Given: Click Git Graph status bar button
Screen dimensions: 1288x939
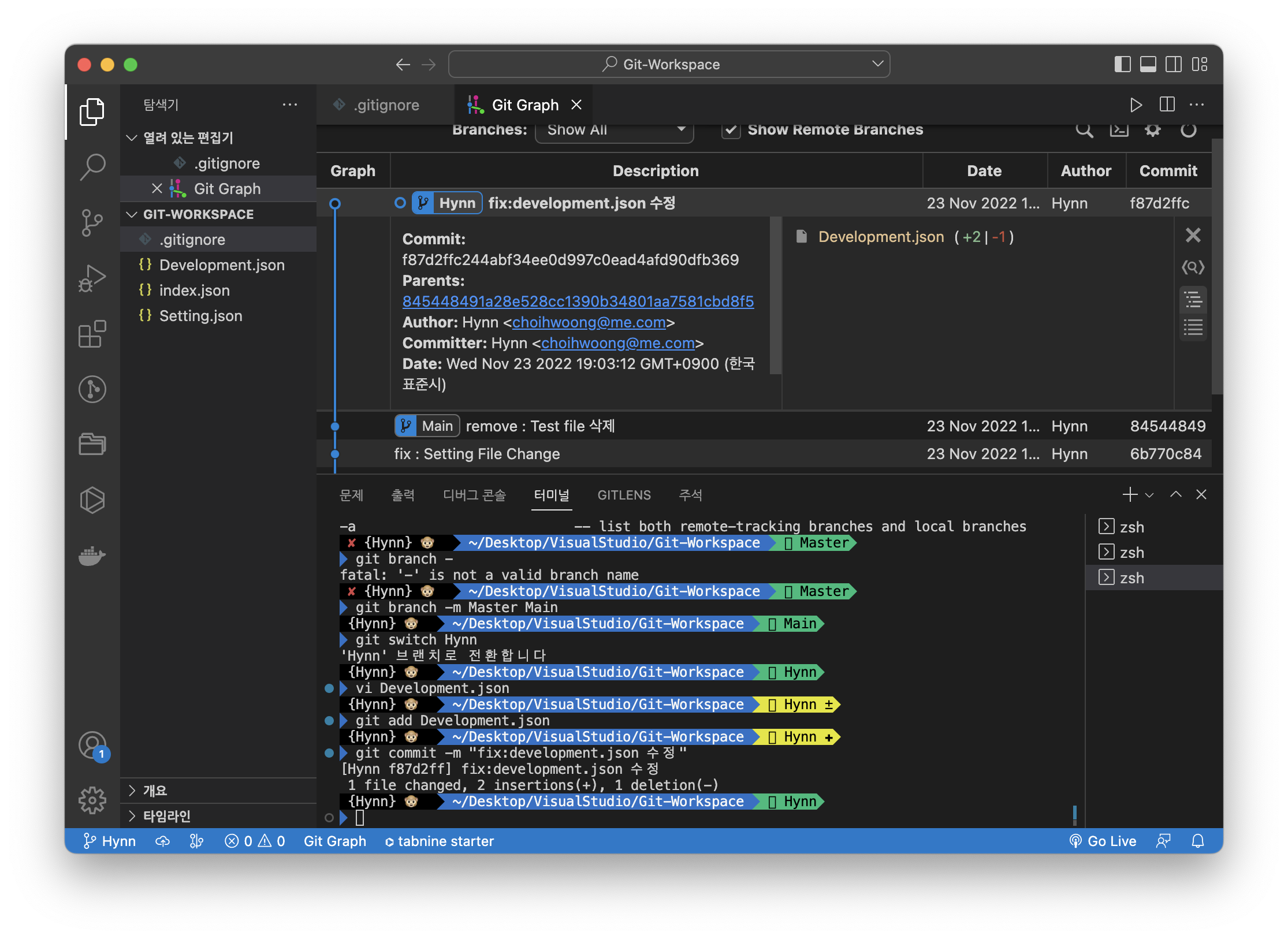Looking at the screenshot, I should pos(335,841).
